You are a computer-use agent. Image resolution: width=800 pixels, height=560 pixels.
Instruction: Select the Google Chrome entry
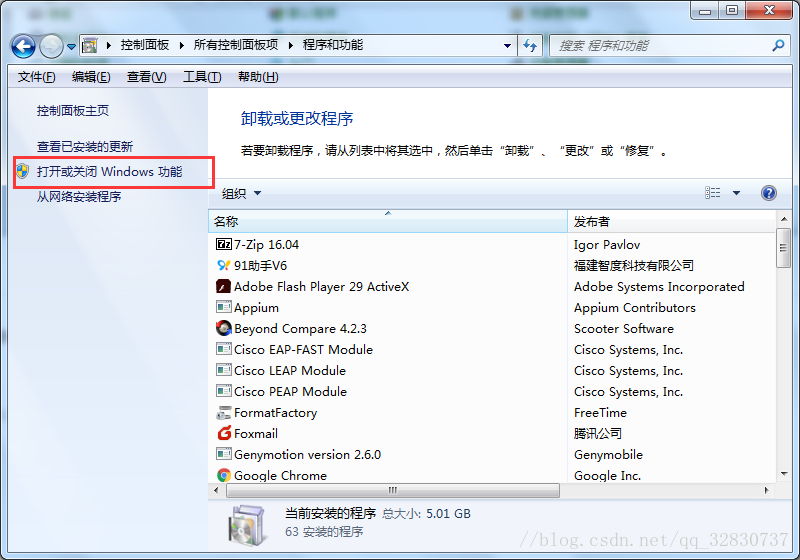coord(280,475)
